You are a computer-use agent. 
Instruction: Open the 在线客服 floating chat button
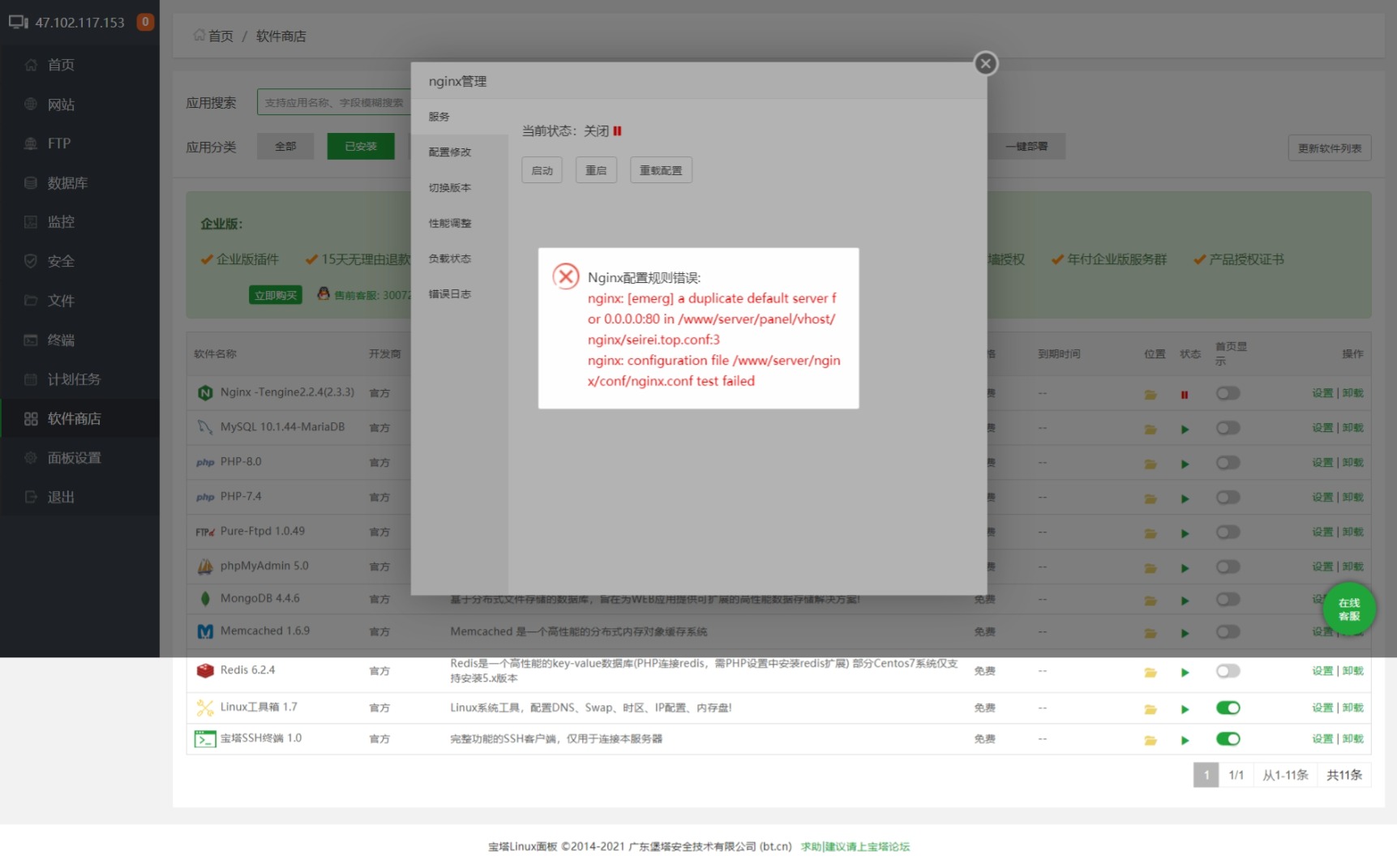[1348, 608]
